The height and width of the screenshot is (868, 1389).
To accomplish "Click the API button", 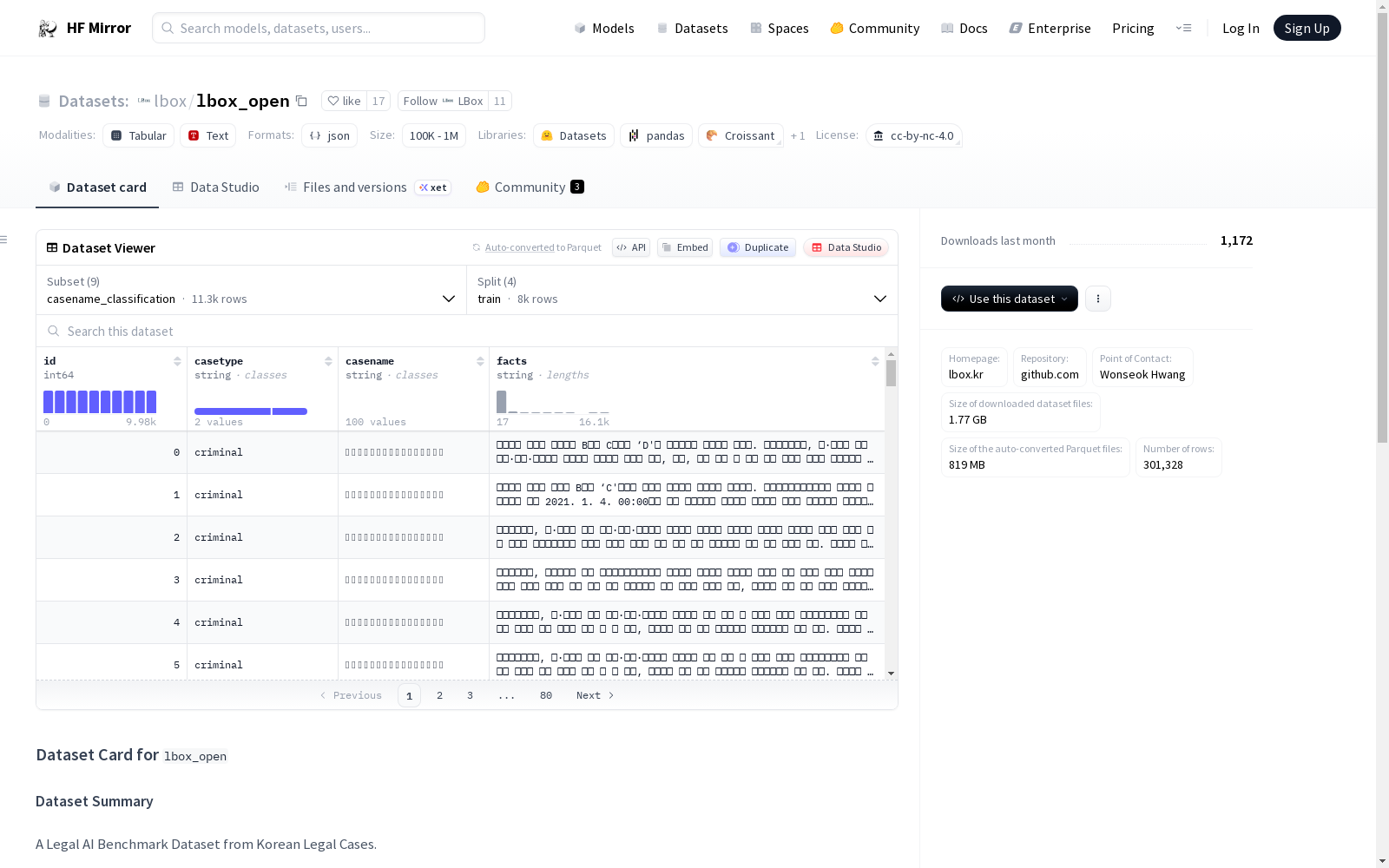I will (x=631, y=247).
